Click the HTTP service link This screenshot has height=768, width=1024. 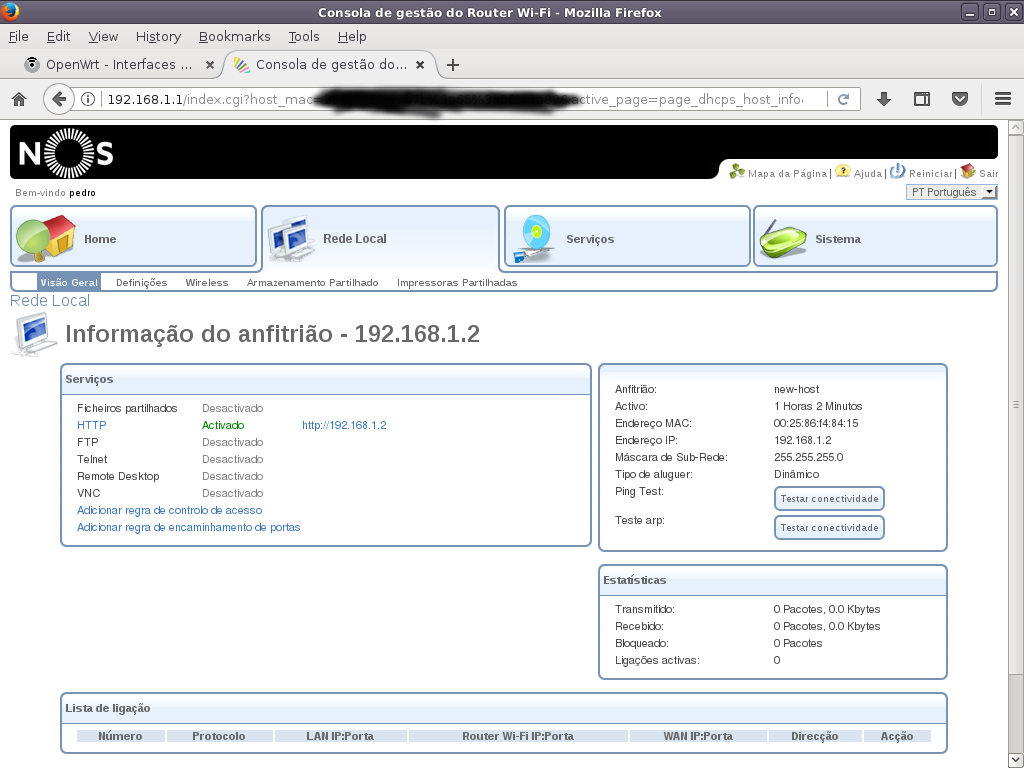coord(91,425)
